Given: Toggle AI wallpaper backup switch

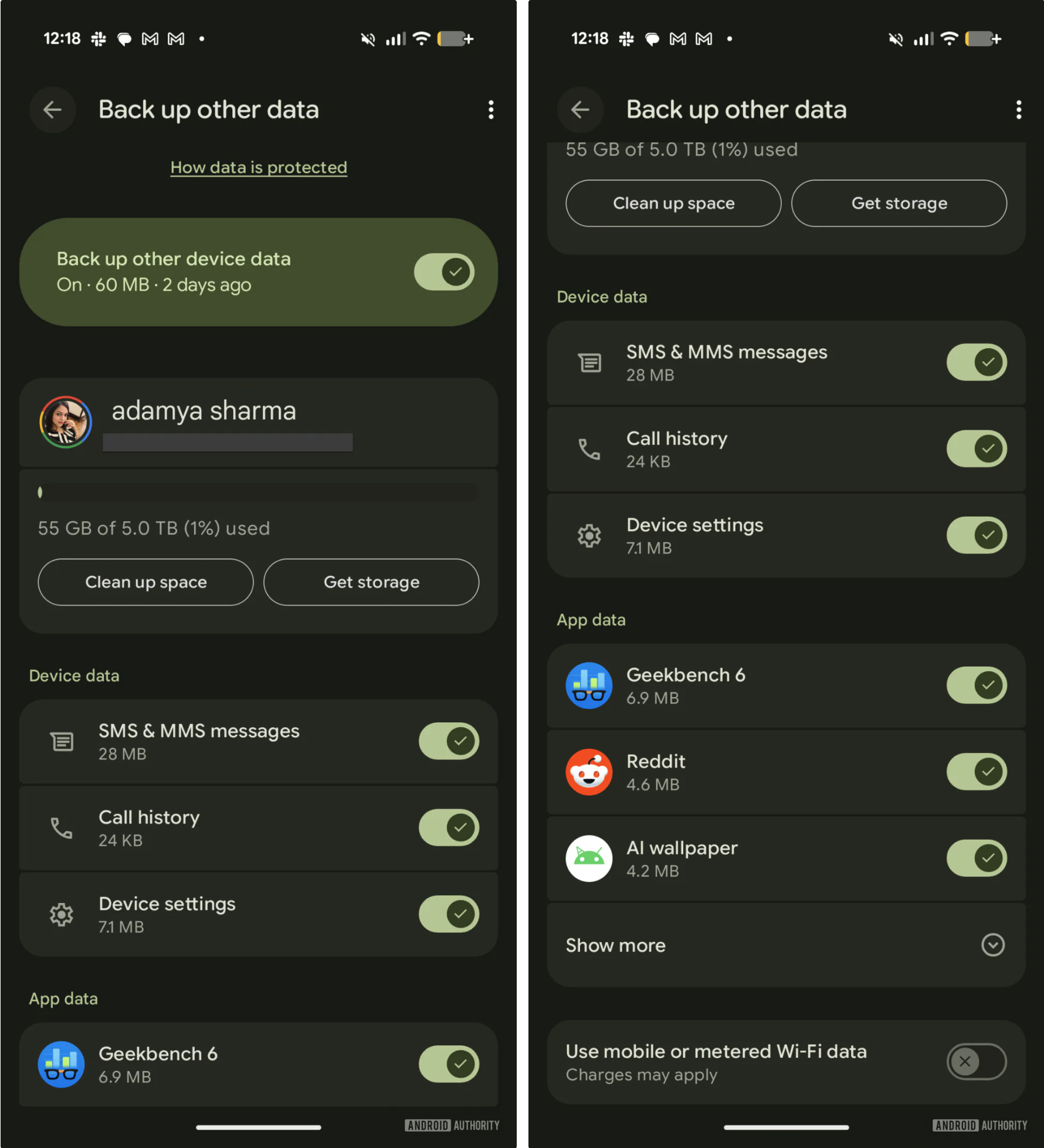Looking at the screenshot, I should (977, 858).
